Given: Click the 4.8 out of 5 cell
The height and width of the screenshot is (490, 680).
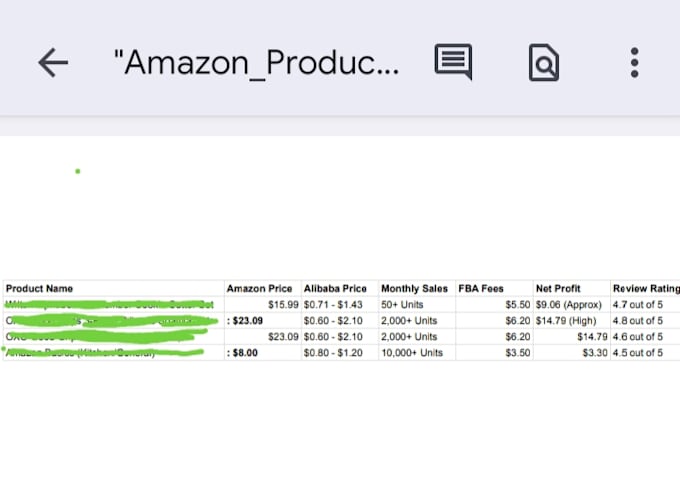Looking at the screenshot, I should click(x=645, y=321).
